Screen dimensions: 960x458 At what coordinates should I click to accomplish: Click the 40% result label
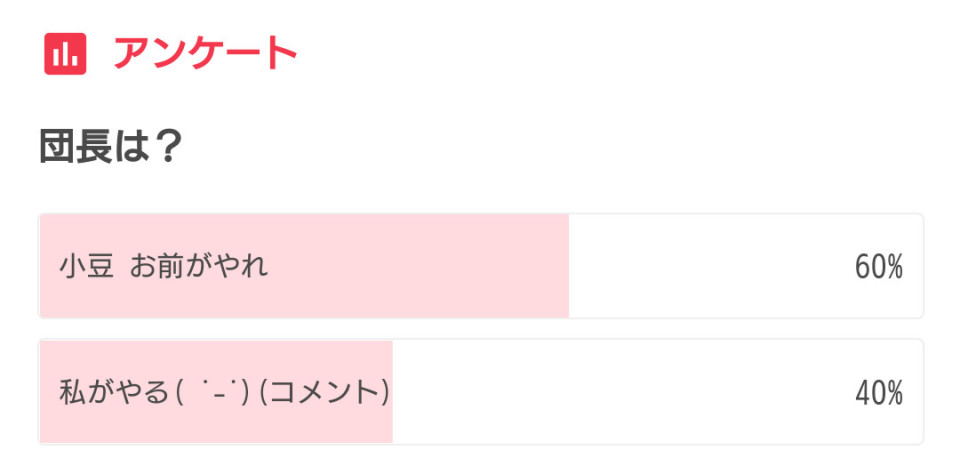pos(879,393)
